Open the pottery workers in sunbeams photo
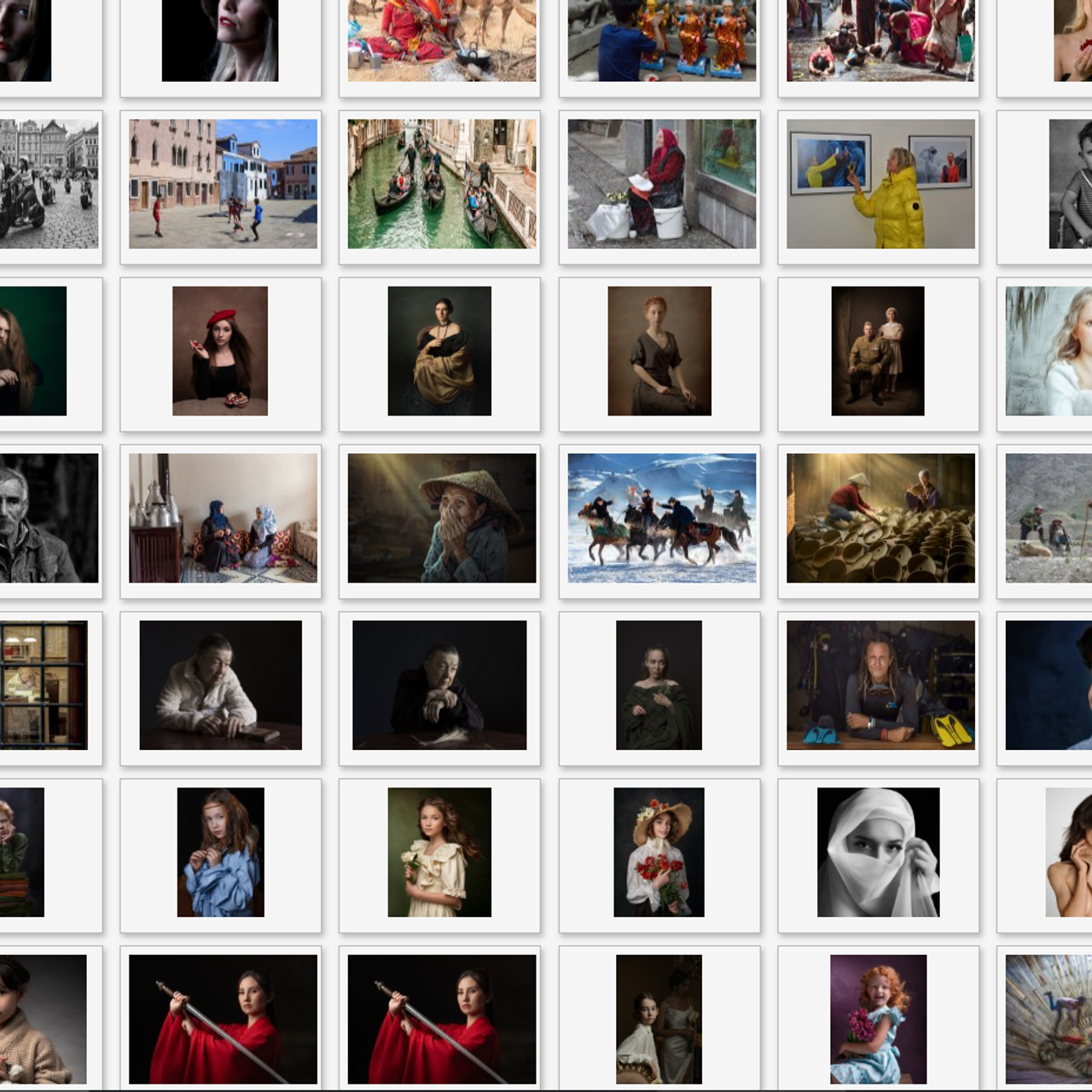The image size is (1092, 1092). coord(880,519)
